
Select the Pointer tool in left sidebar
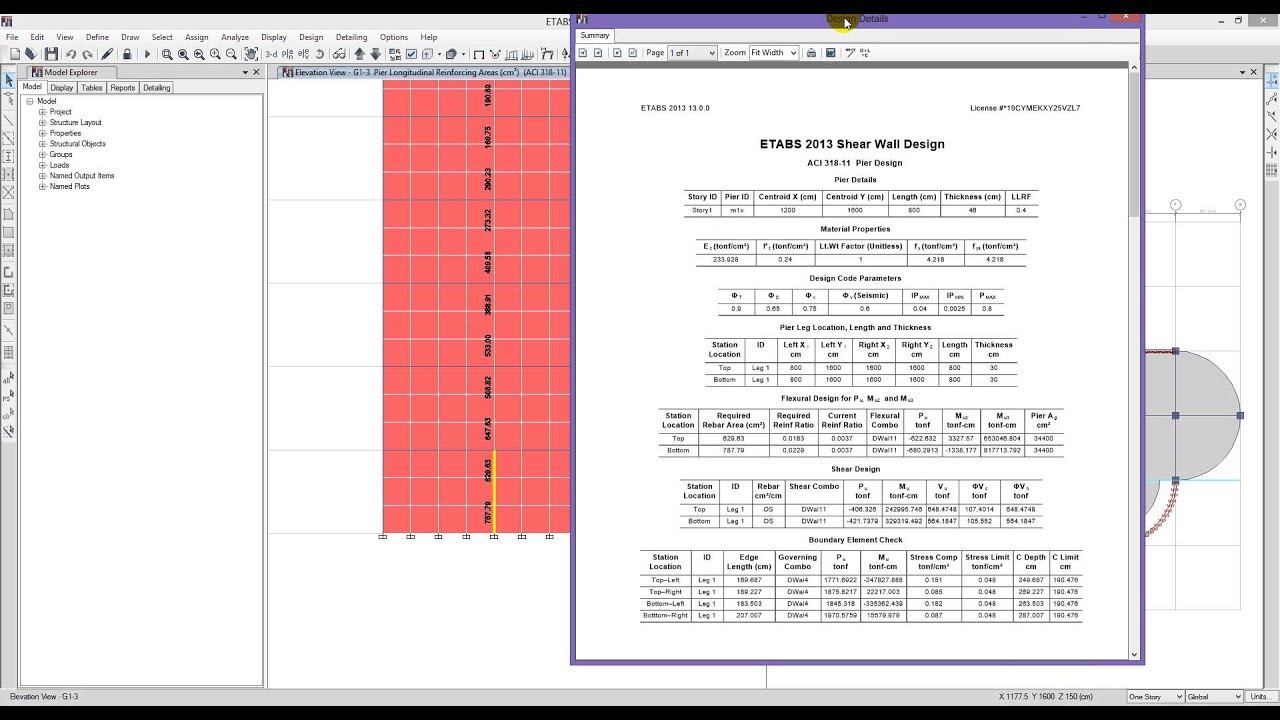coord(8,80)
